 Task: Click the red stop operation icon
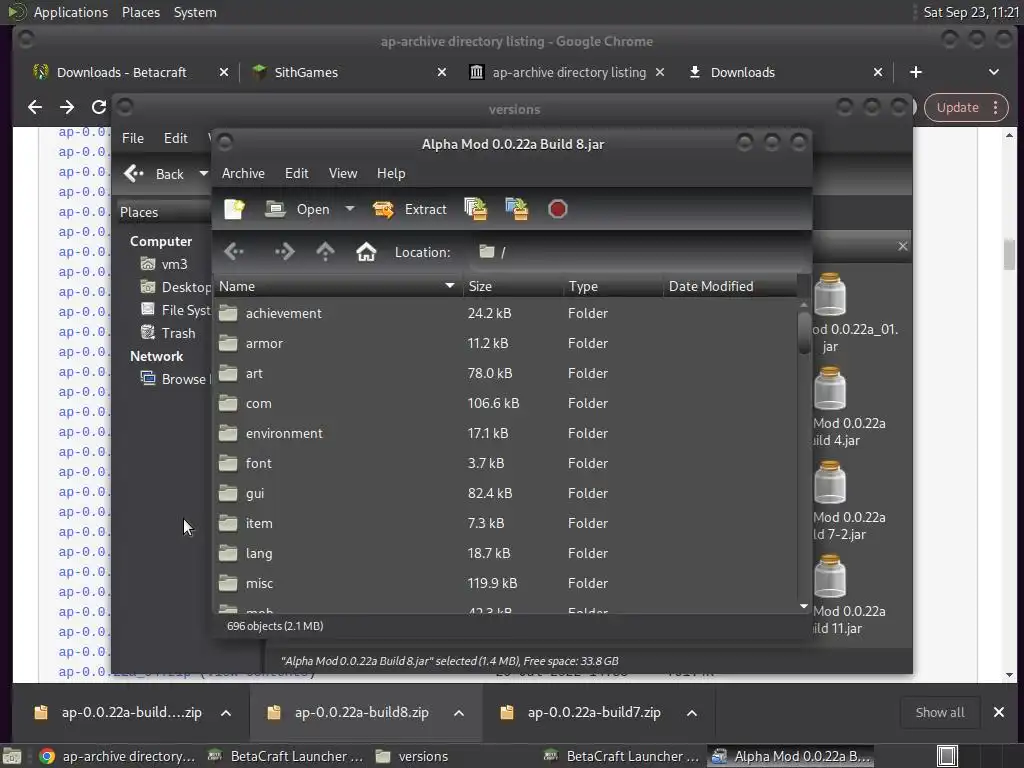[x=558, y=209]
